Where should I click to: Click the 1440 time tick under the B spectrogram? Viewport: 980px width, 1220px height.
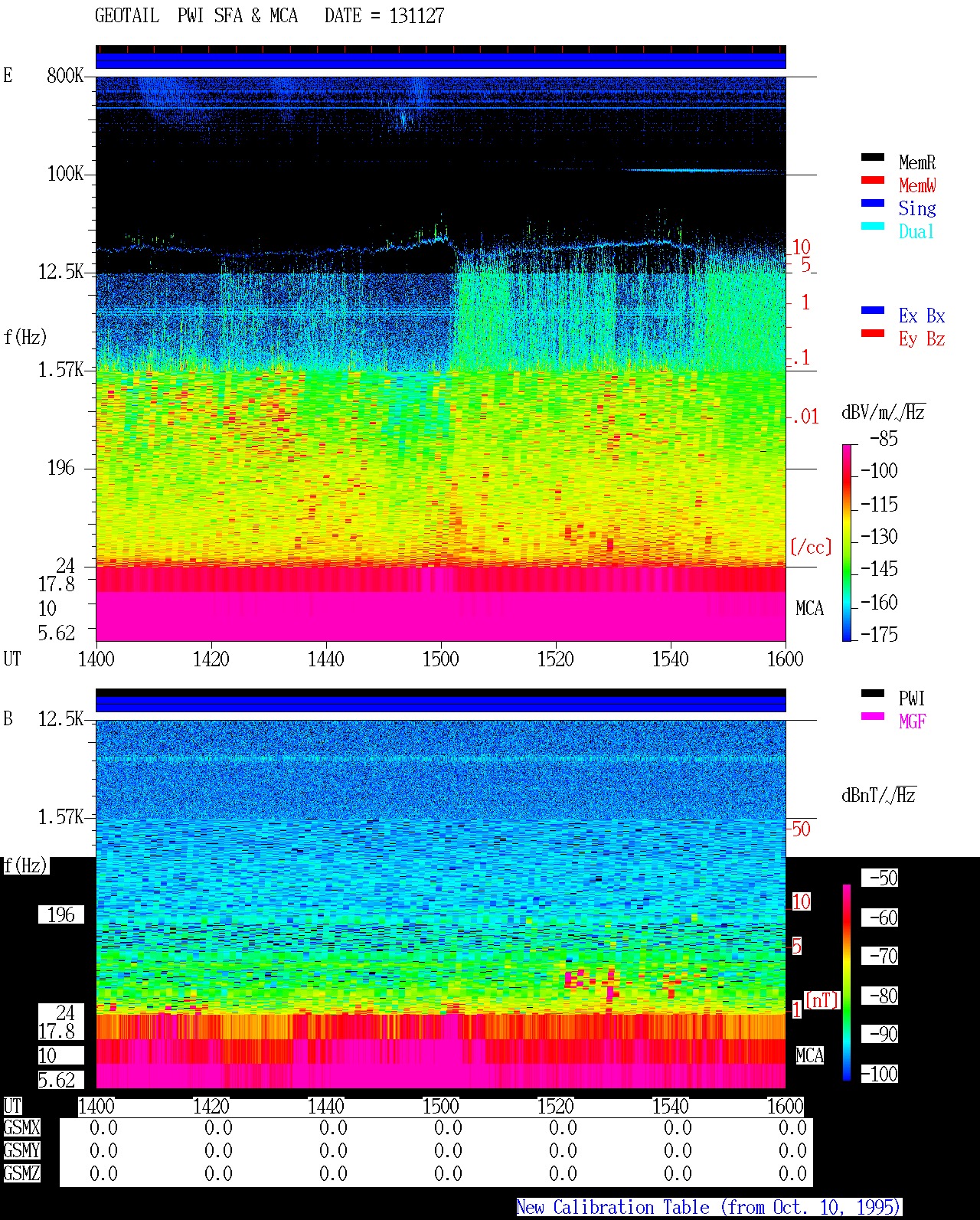[x=326, y=1107]
